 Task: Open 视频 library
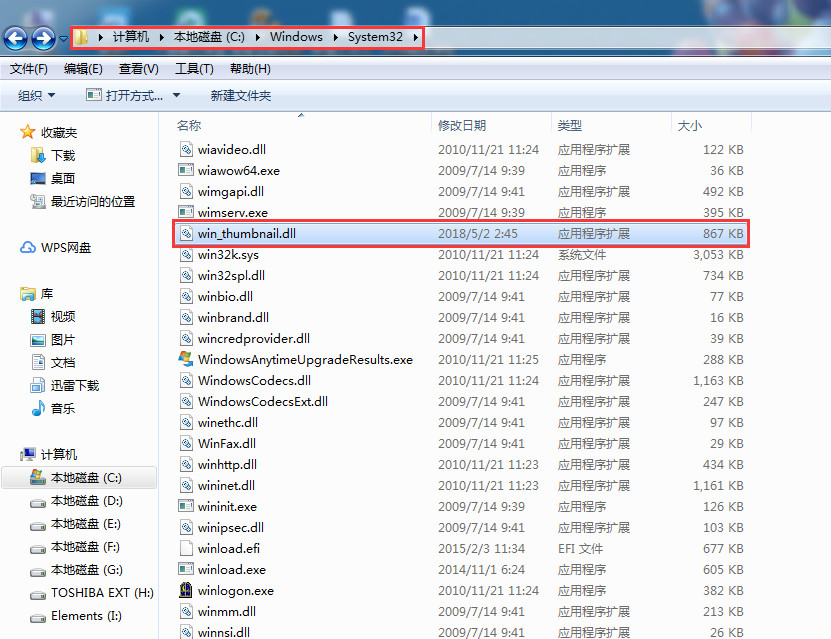pos(53,316)
